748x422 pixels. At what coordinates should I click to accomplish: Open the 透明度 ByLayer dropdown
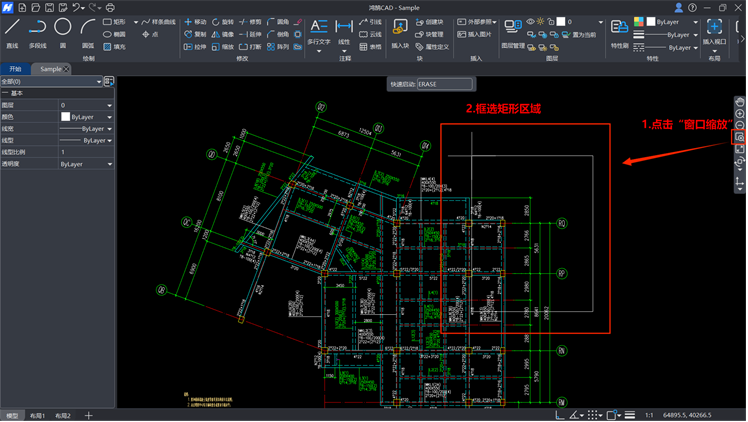click(87, 164)
